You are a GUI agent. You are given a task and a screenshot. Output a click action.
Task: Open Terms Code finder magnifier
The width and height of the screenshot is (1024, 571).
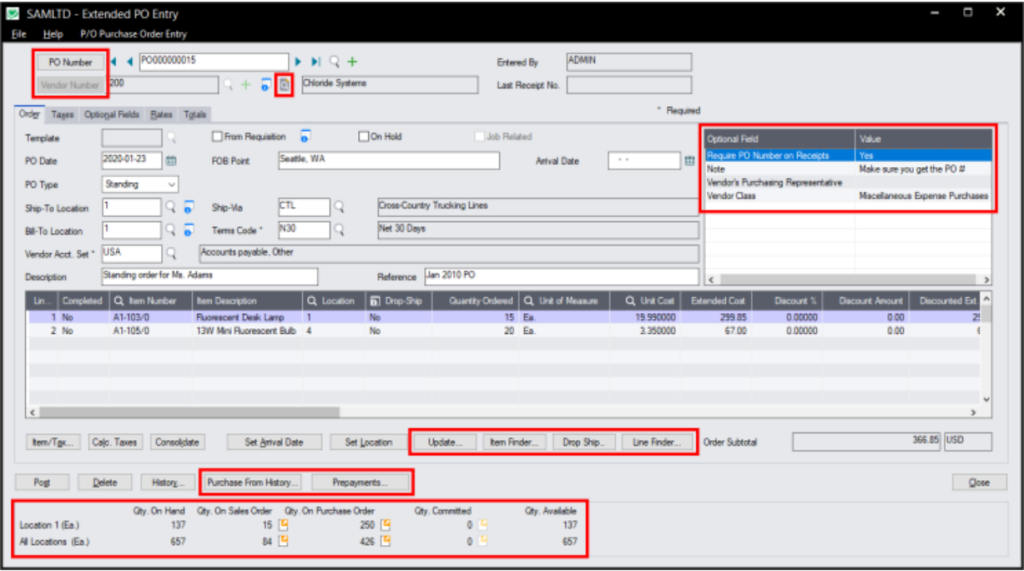[340, 230]
